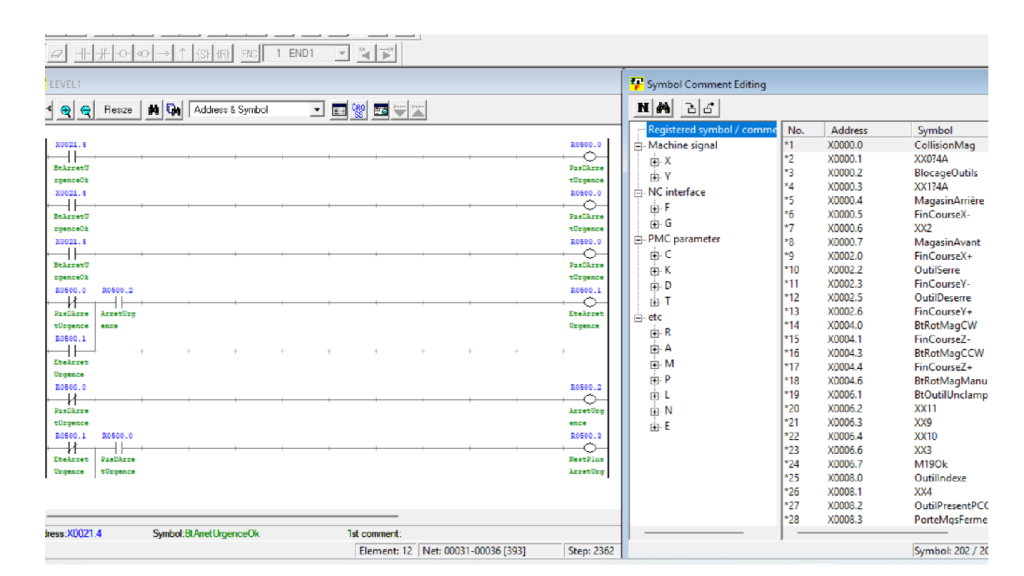Click the Symbol Comment Editing title bar icon

pos(637,84)
